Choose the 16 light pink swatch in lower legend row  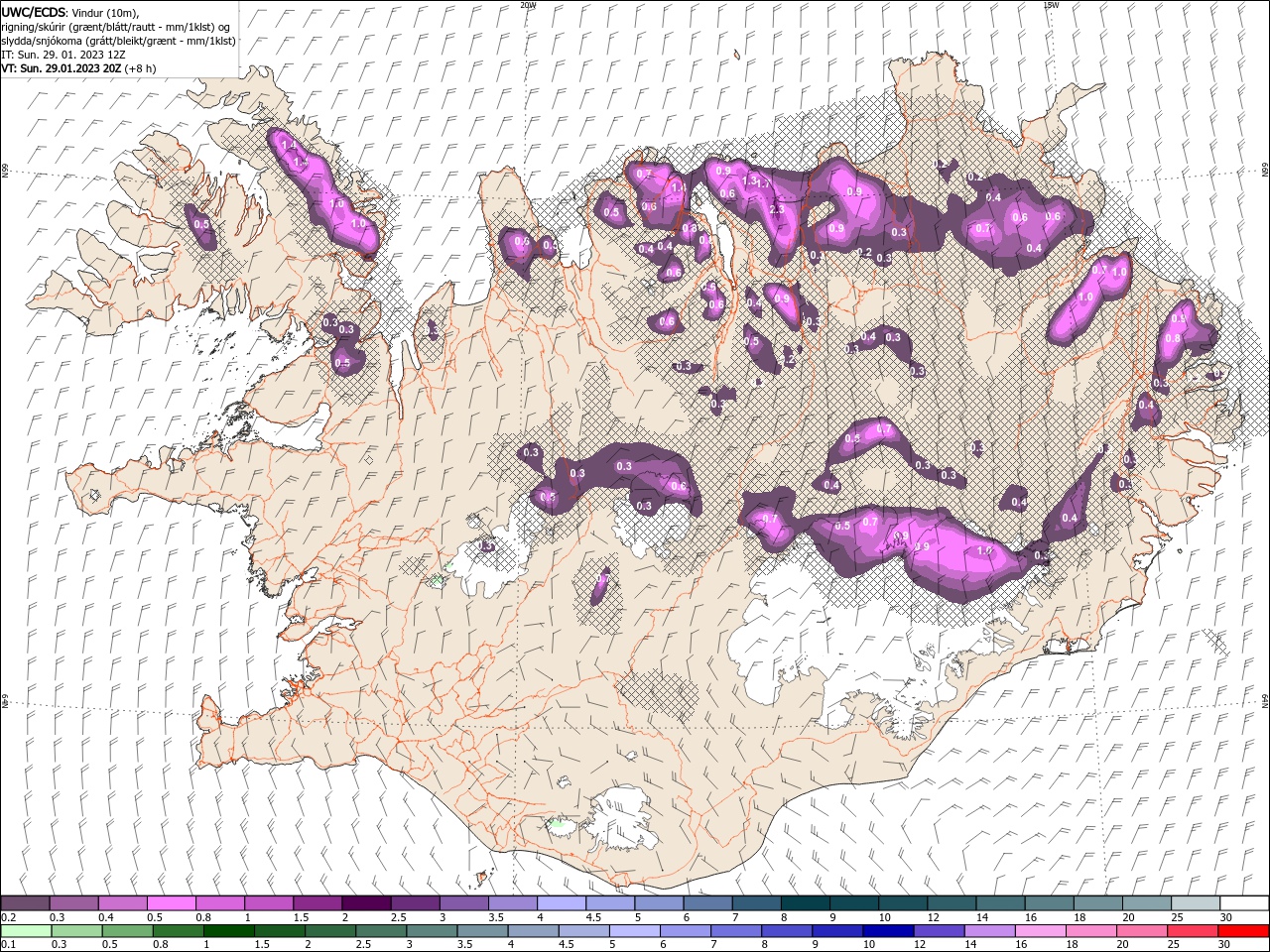[1043, 931]
